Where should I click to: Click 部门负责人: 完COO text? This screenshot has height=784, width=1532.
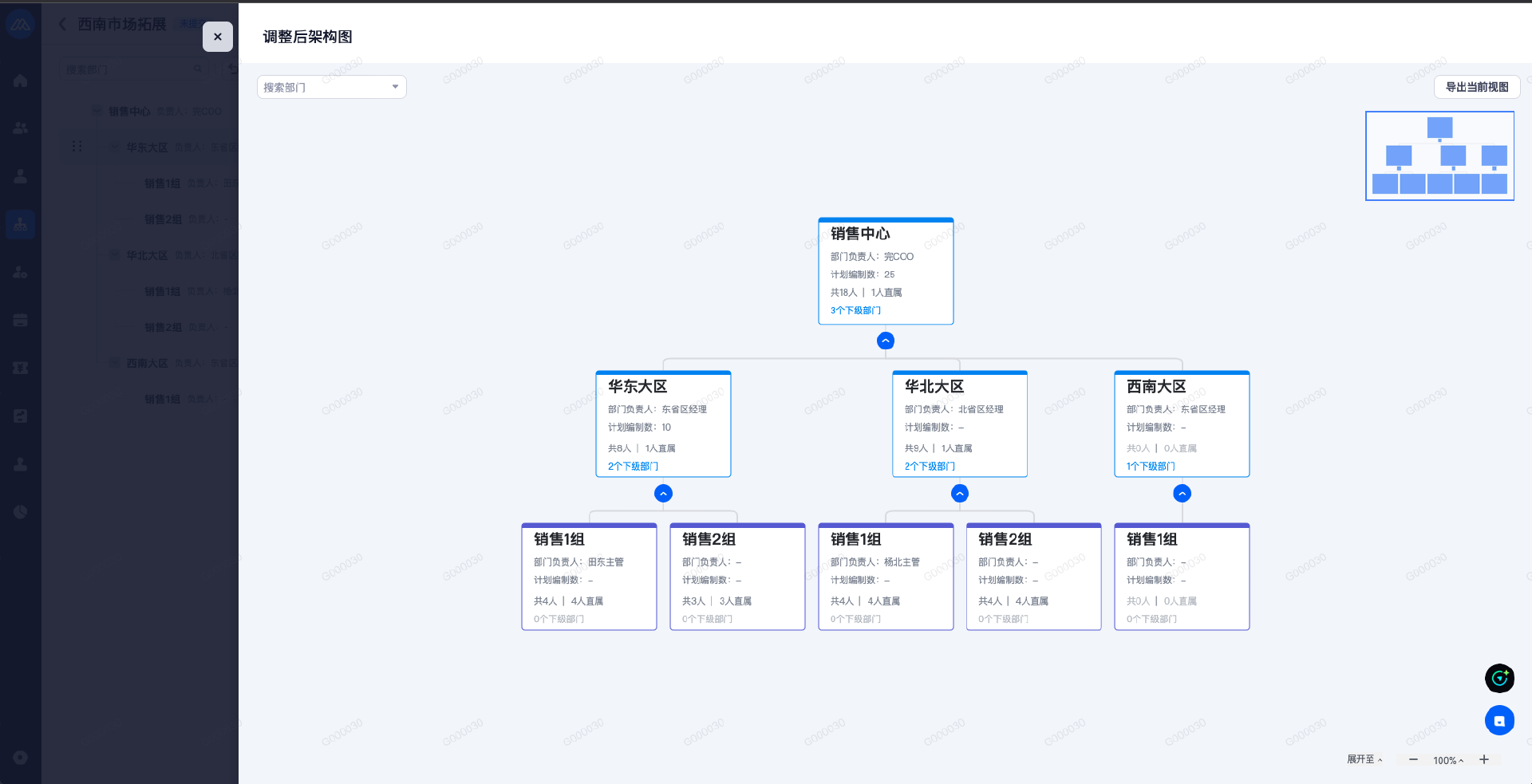click(x=871, y=257)
